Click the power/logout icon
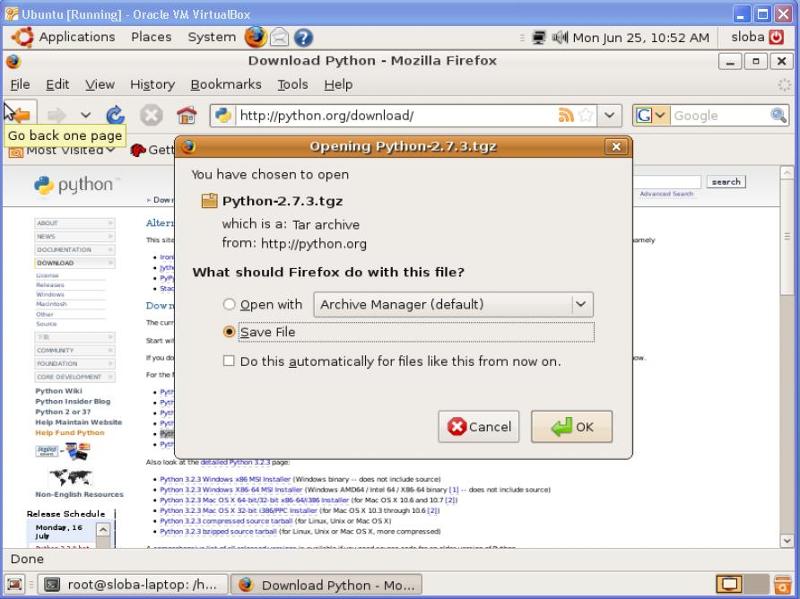800x599 pixels. click(x=776, y=37)
